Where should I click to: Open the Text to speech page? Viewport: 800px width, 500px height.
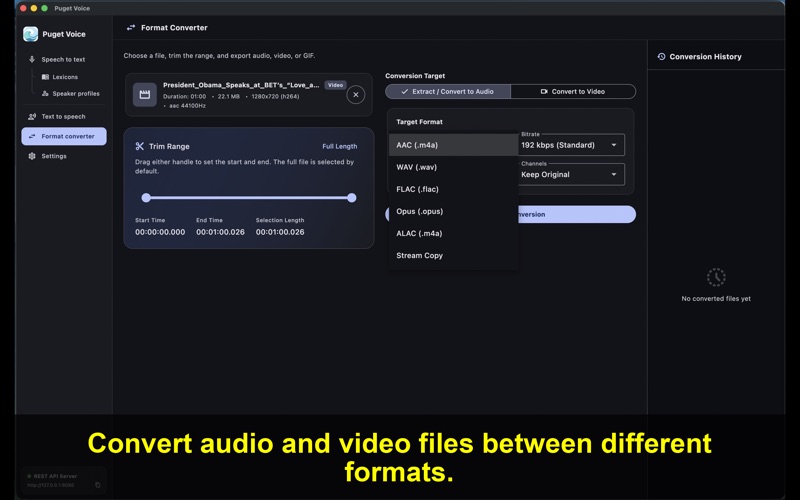point(64,116)
